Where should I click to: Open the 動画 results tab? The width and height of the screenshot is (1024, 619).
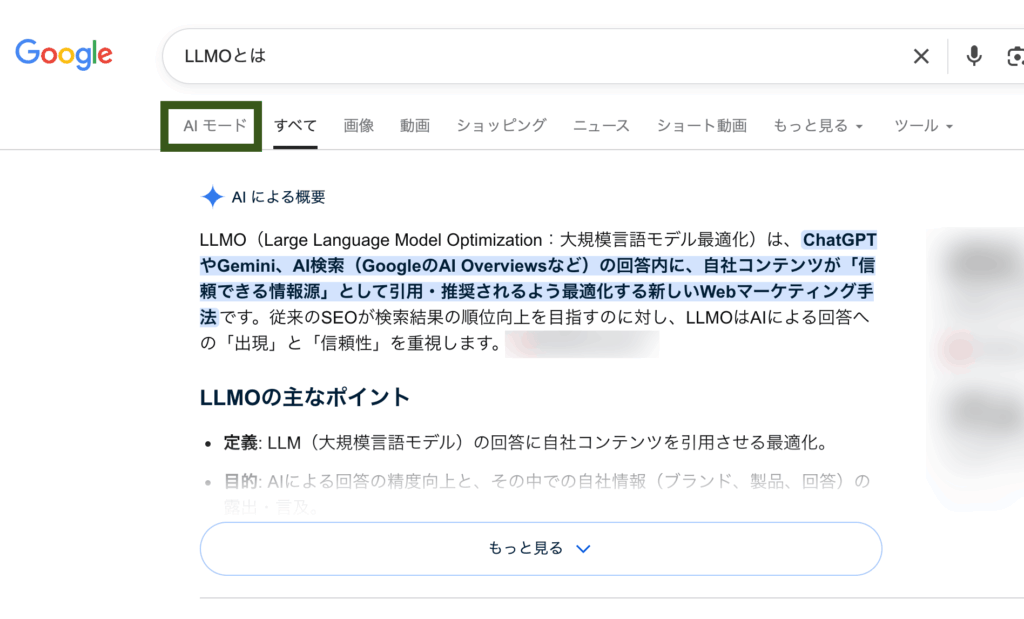[x=414, y=125]
